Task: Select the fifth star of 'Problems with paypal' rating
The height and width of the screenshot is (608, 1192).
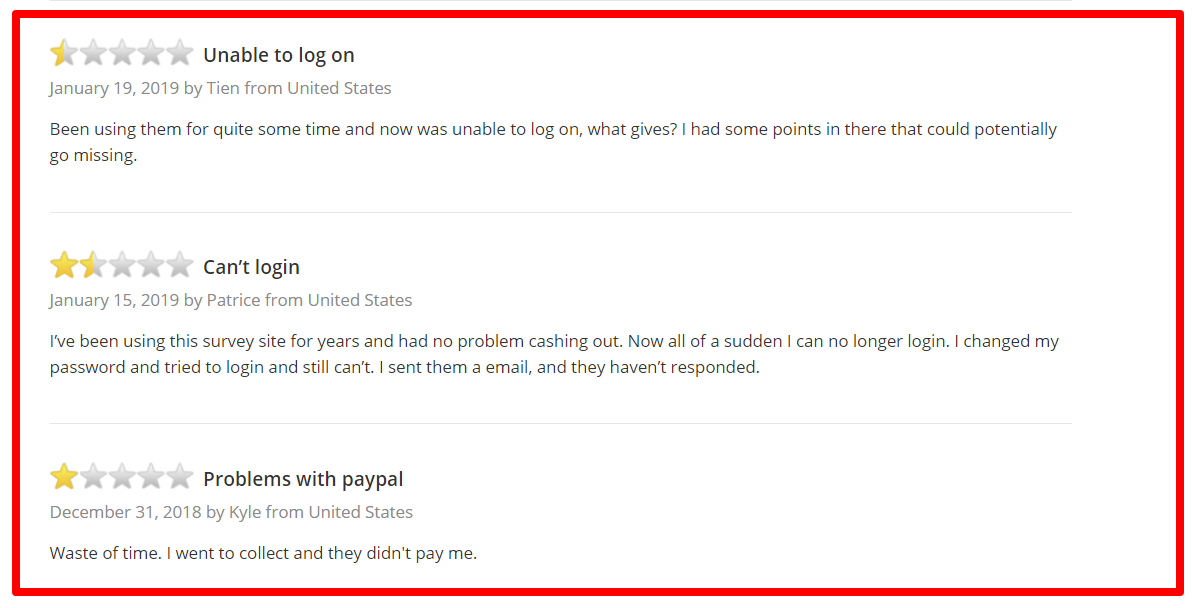Action: (x=179, y=477)
